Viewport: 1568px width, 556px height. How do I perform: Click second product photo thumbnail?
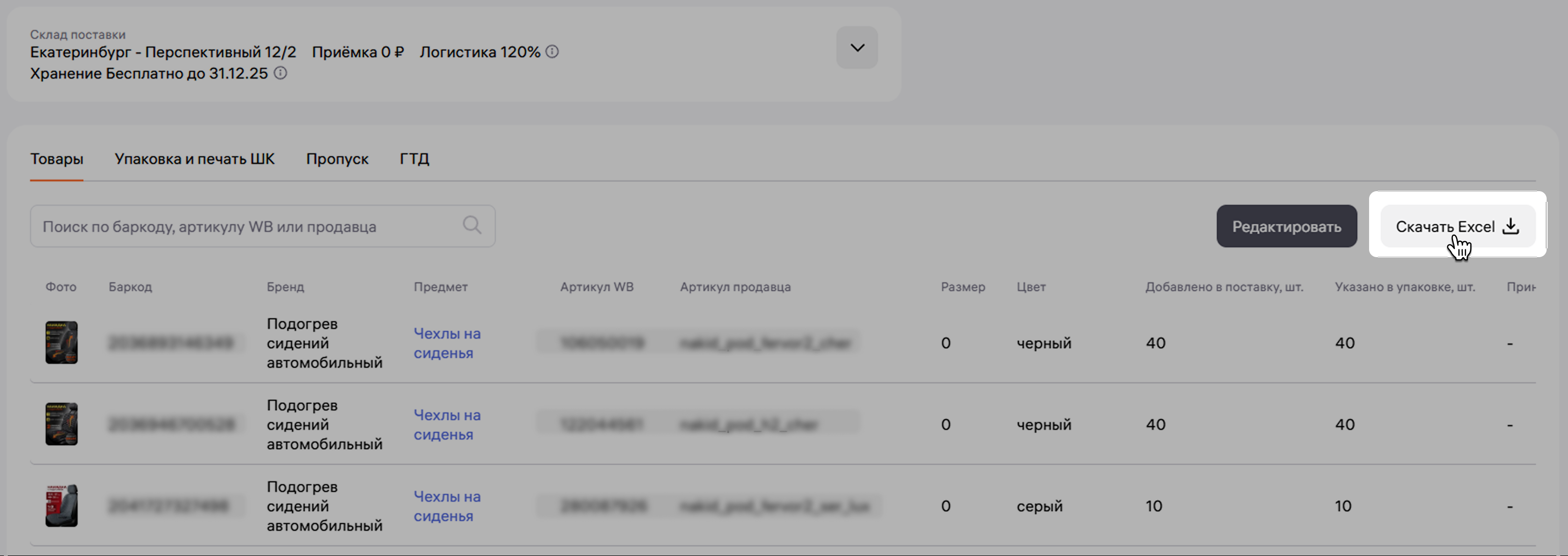62,424
